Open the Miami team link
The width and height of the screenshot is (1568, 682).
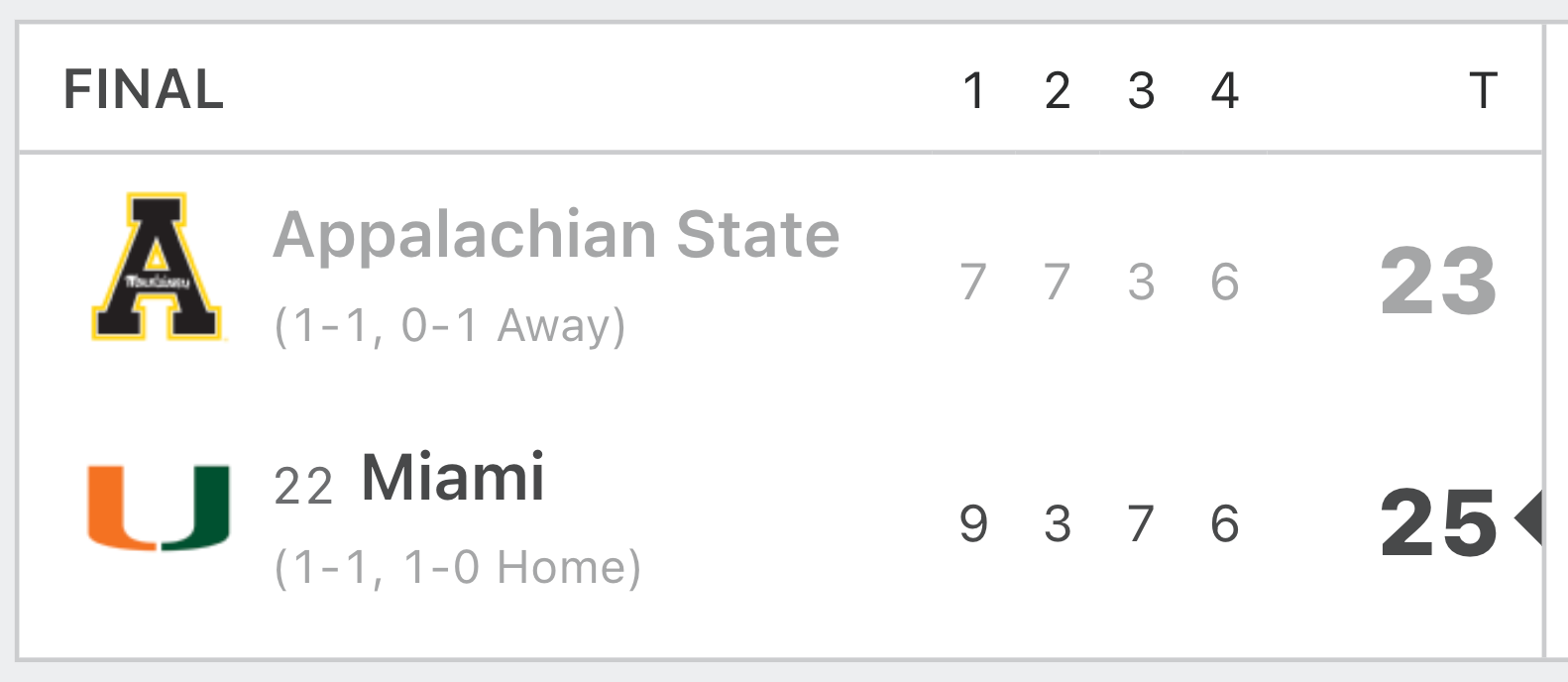(x=453, y=478)
